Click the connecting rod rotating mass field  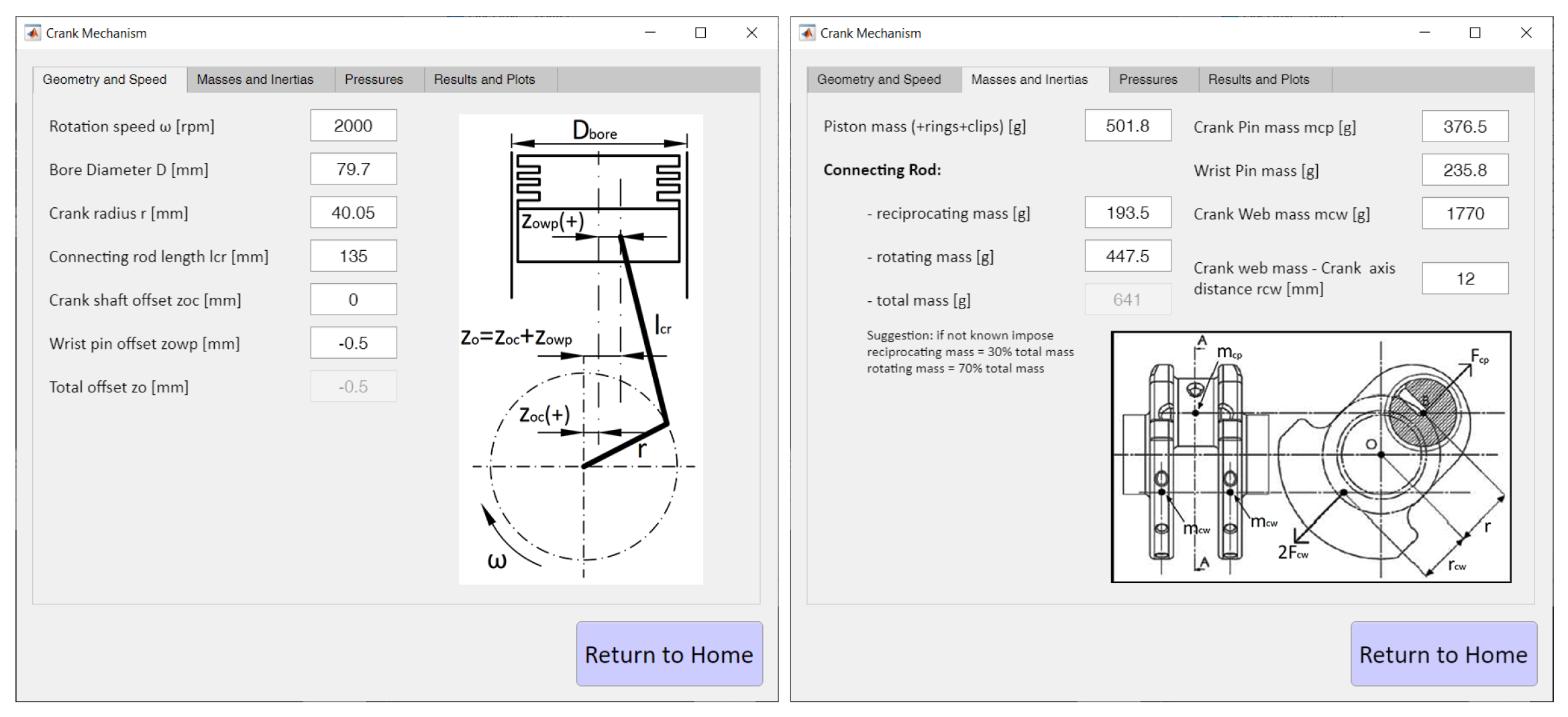tap(1127, 256)
